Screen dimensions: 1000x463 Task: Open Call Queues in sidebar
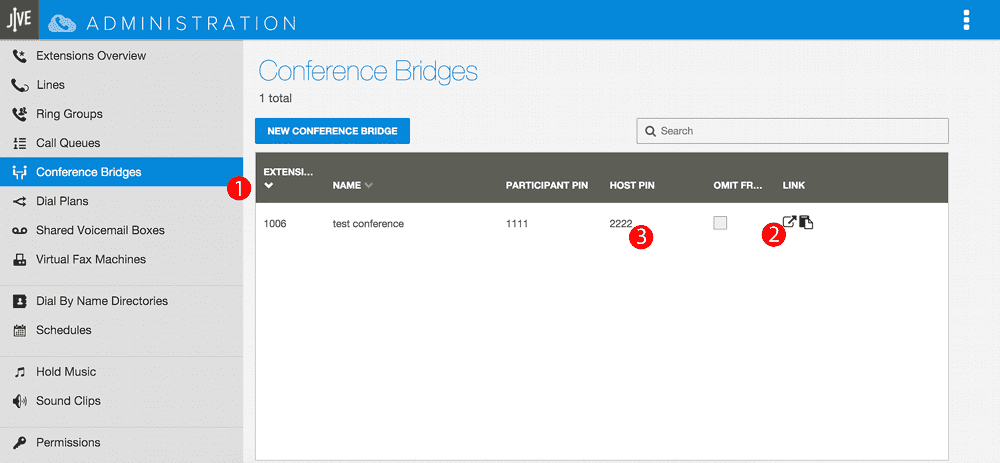(68, 143)
